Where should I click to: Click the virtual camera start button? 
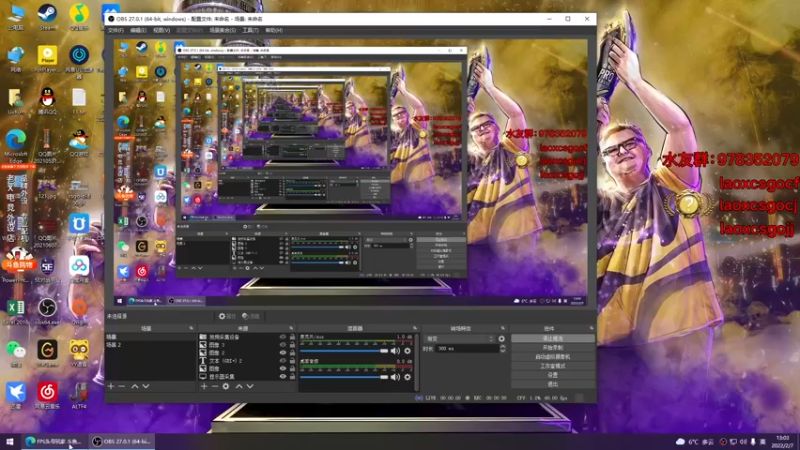pyautogui.click(x=553, y=357)
